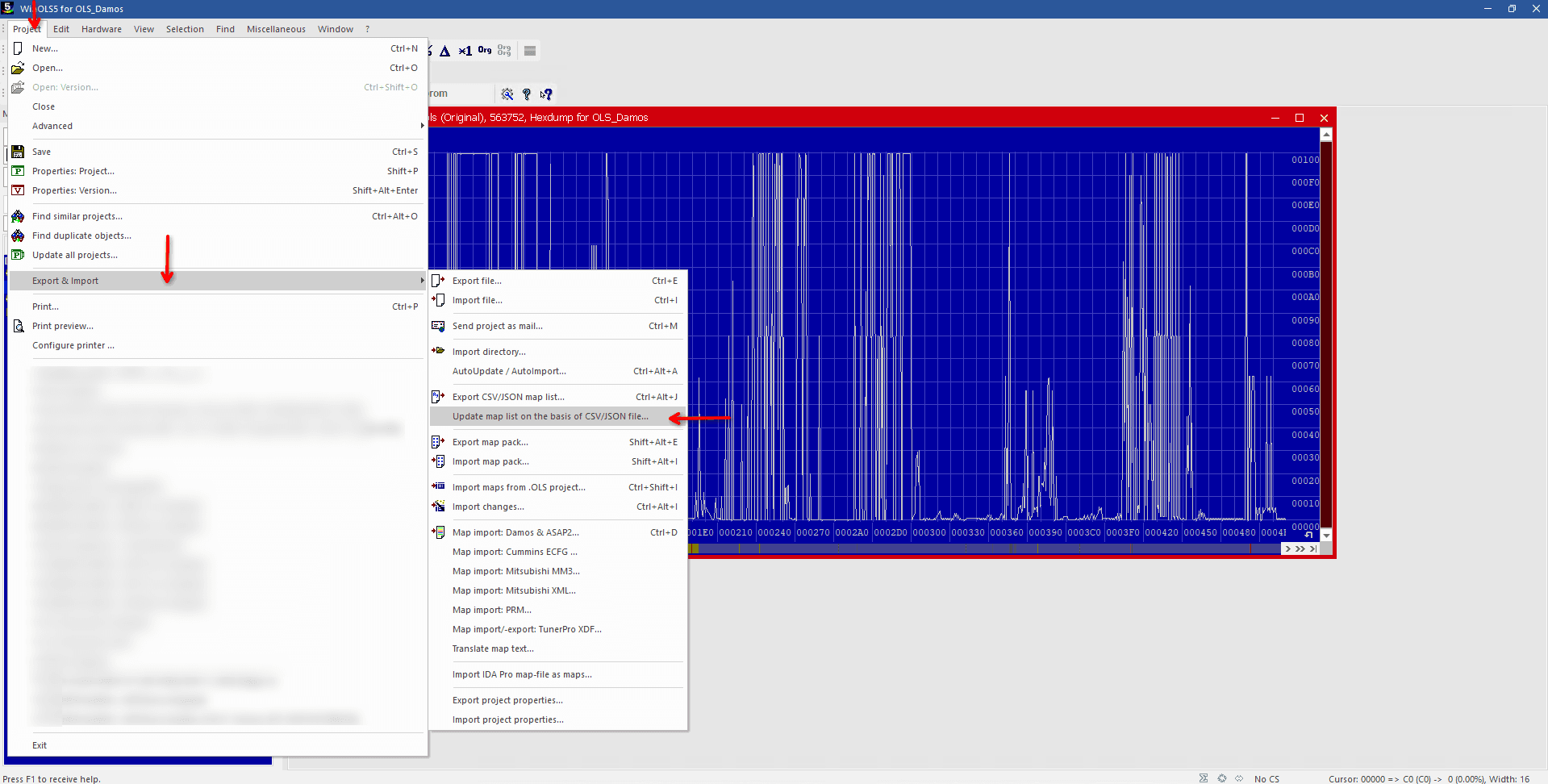The width and height of the screenshot is (1548, 784).
Task: Open the Edit menu
Action: (x=61, y=29)
